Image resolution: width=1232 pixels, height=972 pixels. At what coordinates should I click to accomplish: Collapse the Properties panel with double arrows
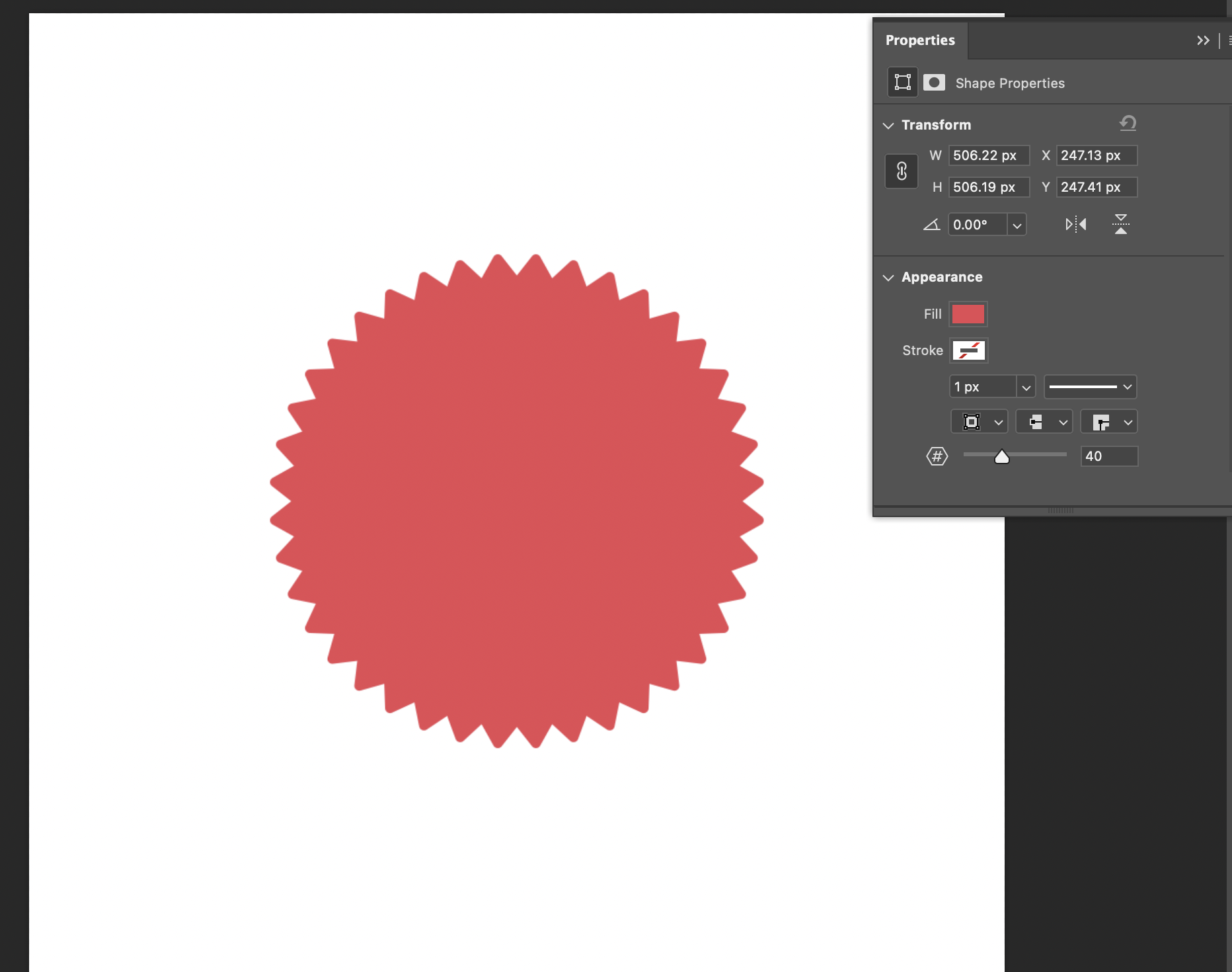1203,40
